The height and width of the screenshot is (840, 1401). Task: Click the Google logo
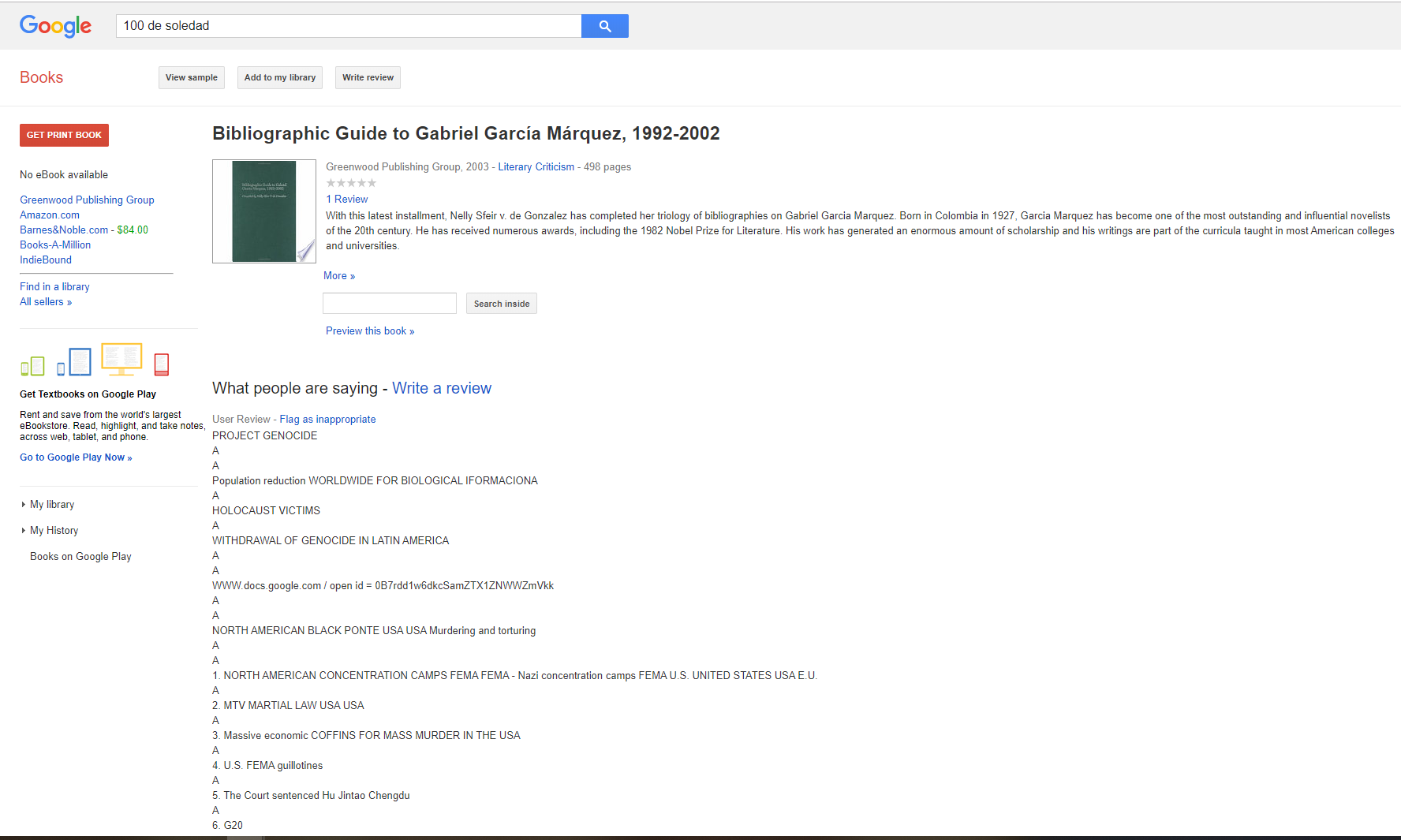coord(55,26)
